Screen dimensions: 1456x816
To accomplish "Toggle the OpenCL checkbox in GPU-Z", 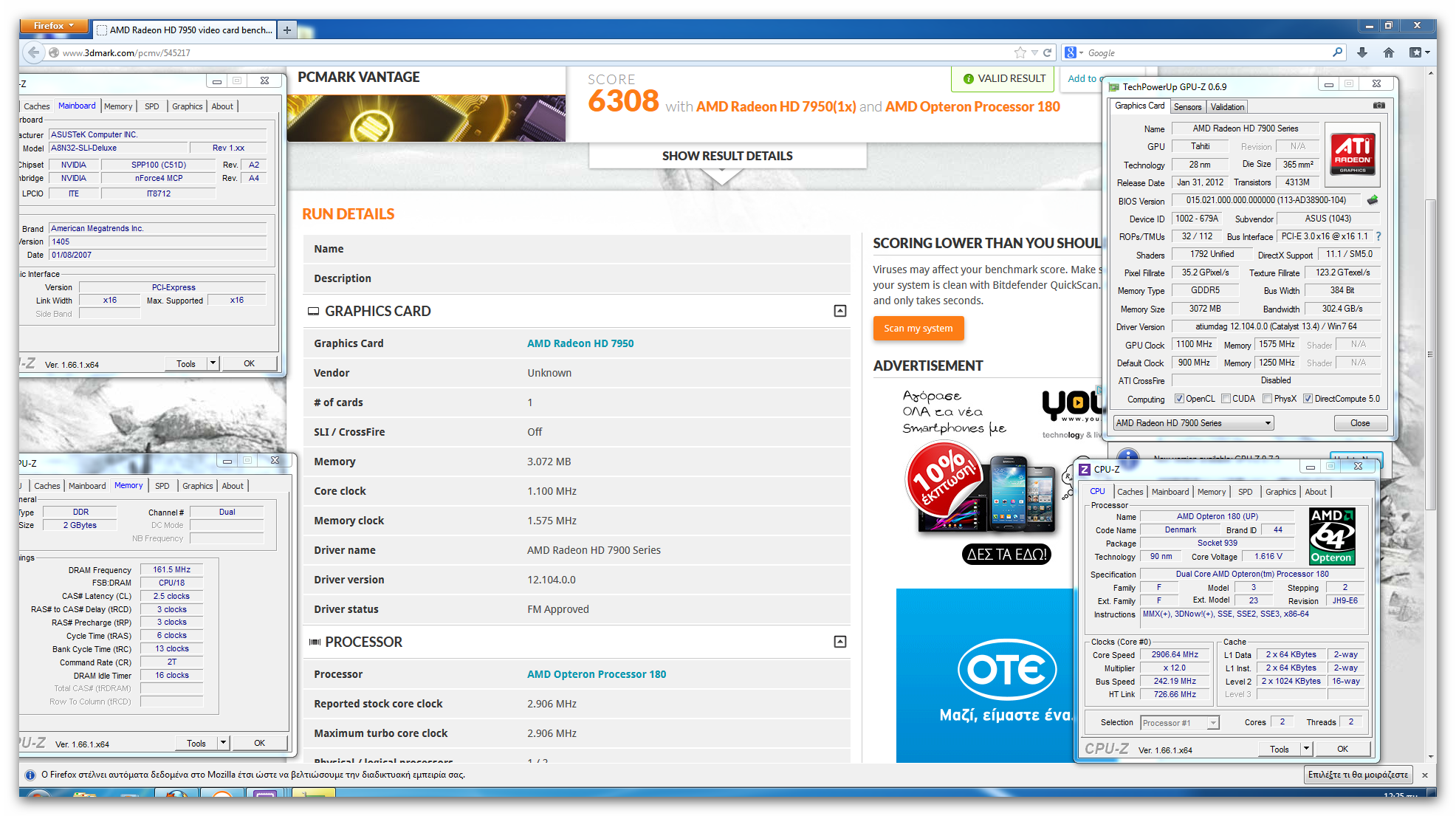I will point(1179,399).
